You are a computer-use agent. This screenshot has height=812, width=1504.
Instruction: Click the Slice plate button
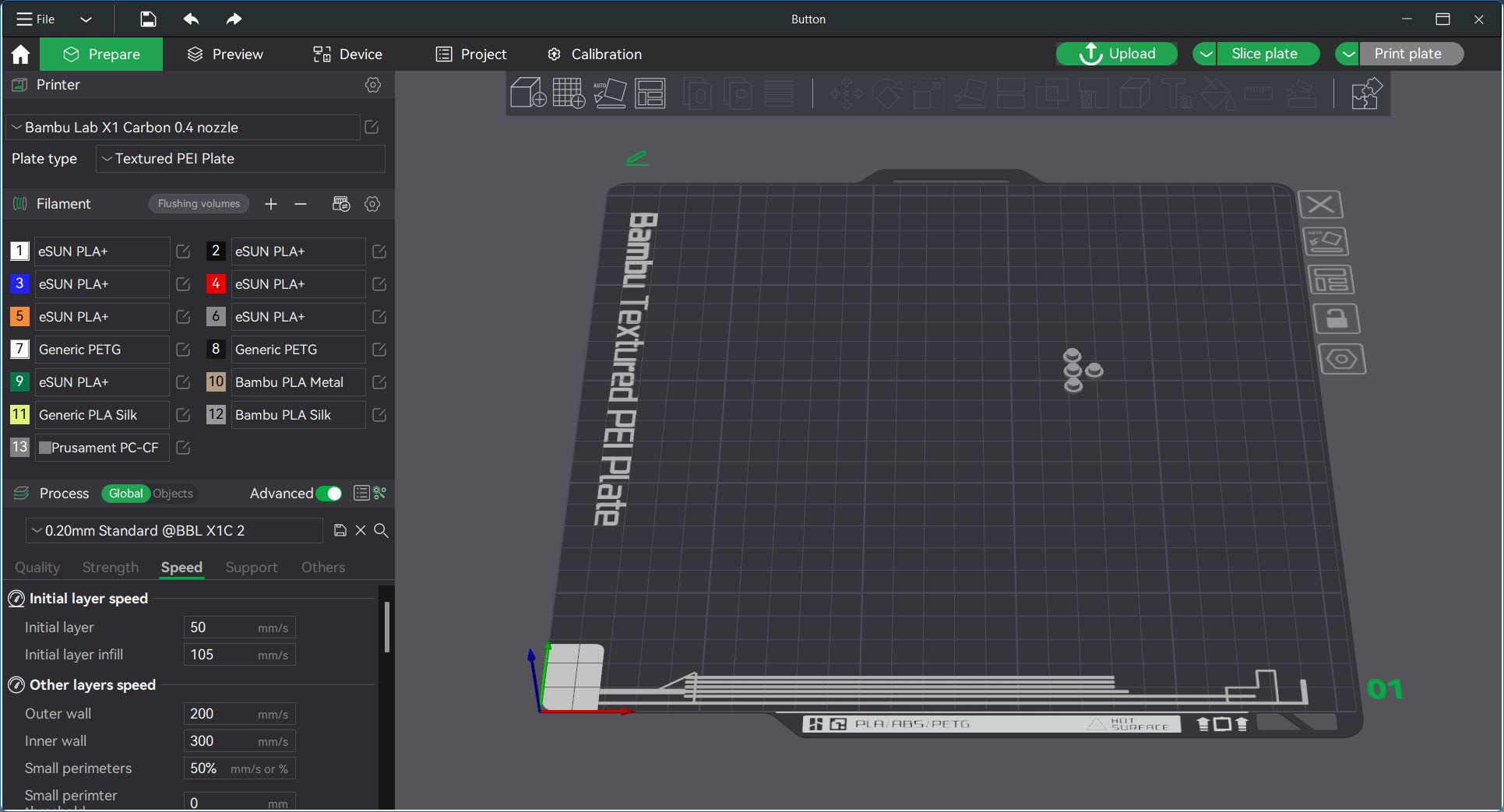(x=1263, y=54)
